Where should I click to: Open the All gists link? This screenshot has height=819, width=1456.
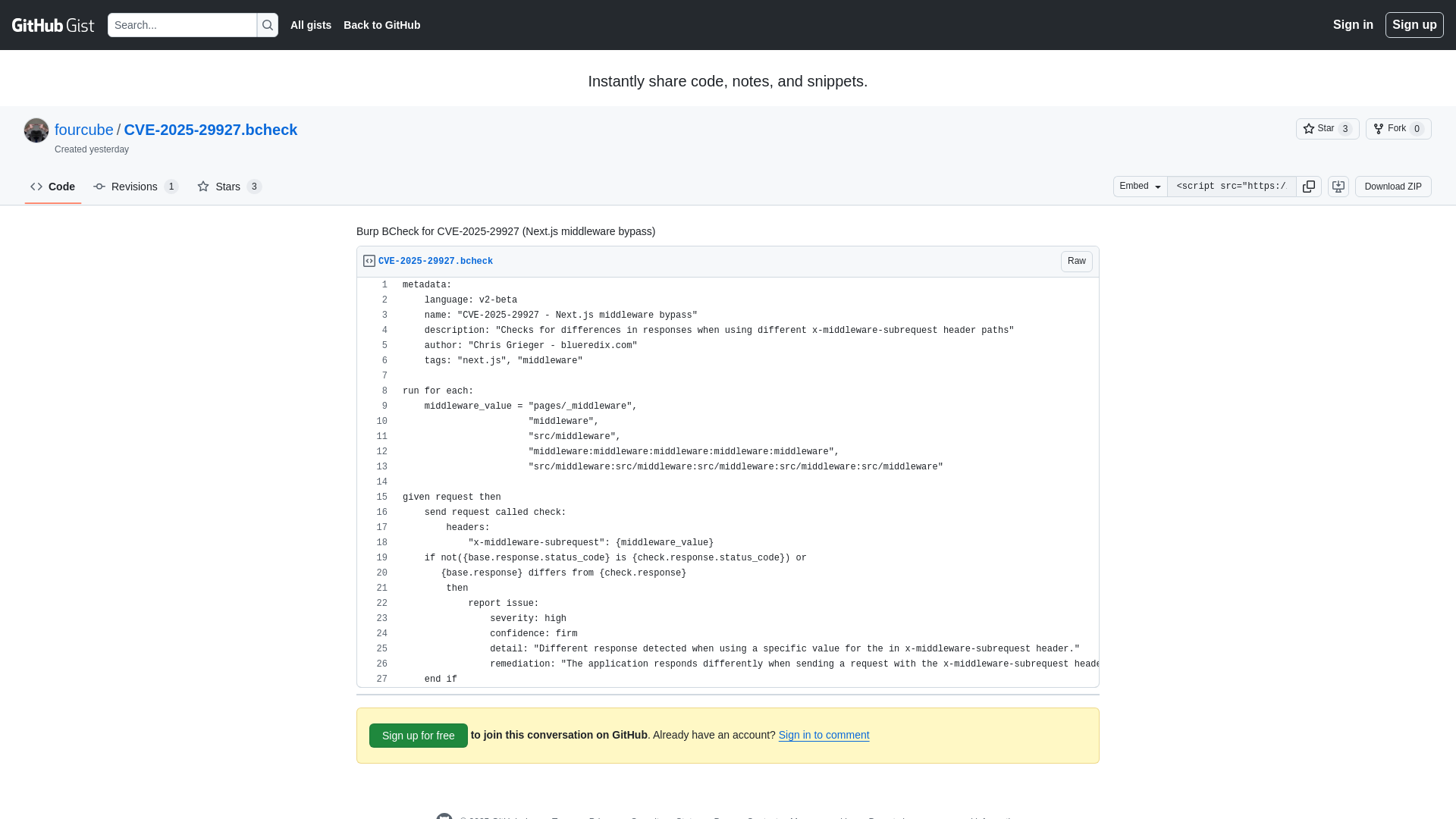[311, 25]
